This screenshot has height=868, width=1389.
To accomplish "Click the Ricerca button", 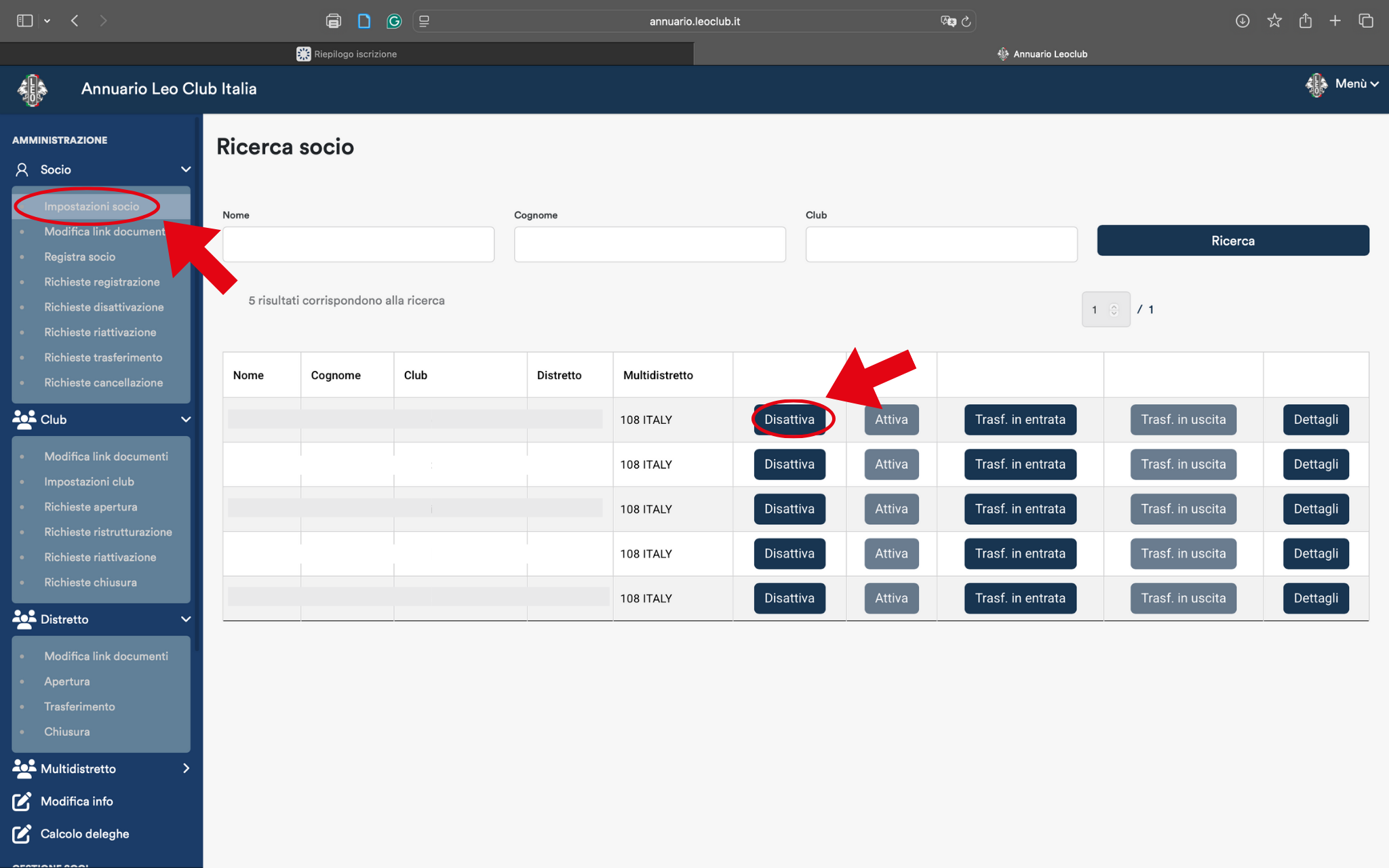I will coord(1233,241).
